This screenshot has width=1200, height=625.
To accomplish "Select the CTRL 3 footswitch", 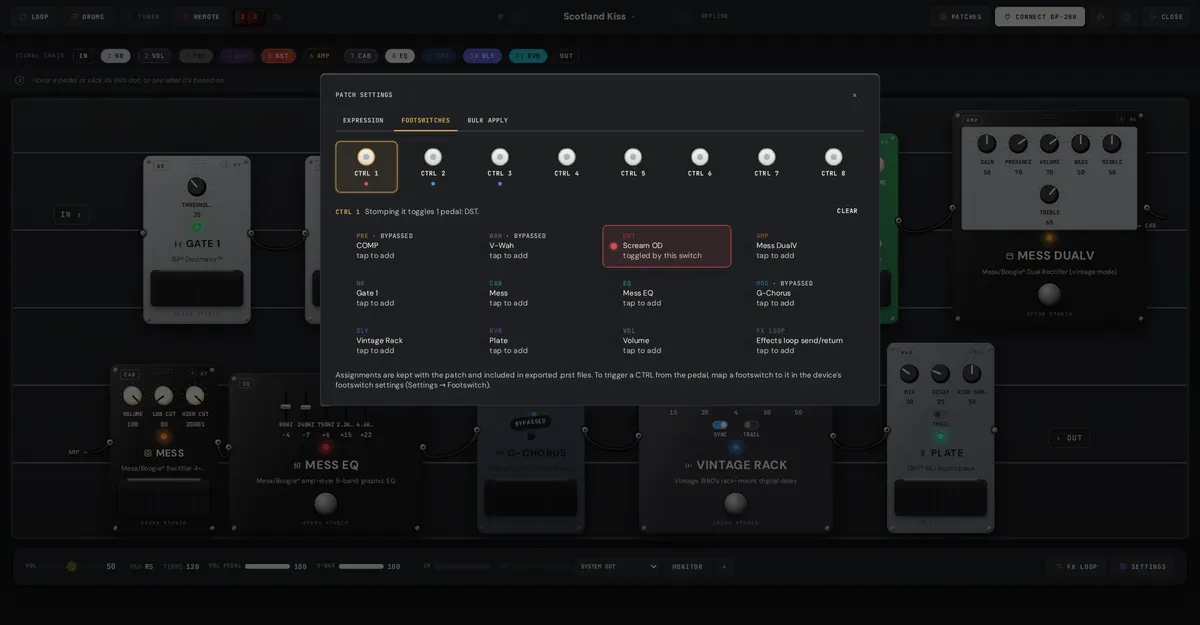I will tap(500, 166).
